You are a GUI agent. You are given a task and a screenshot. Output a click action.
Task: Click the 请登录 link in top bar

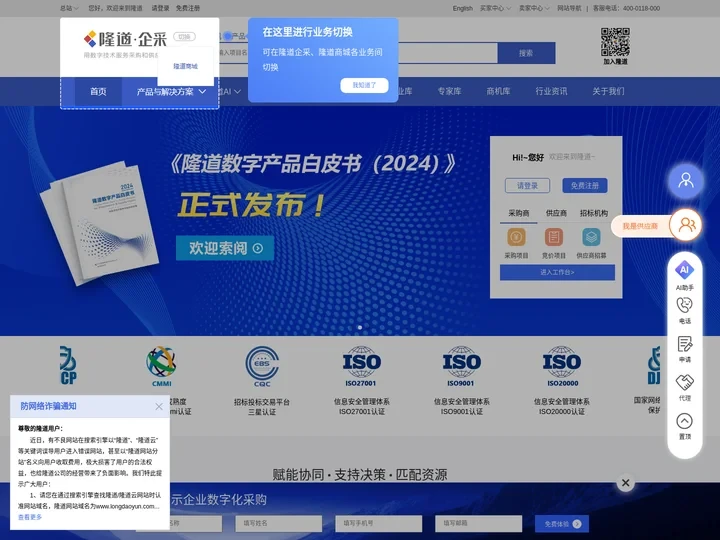point(160,8)
